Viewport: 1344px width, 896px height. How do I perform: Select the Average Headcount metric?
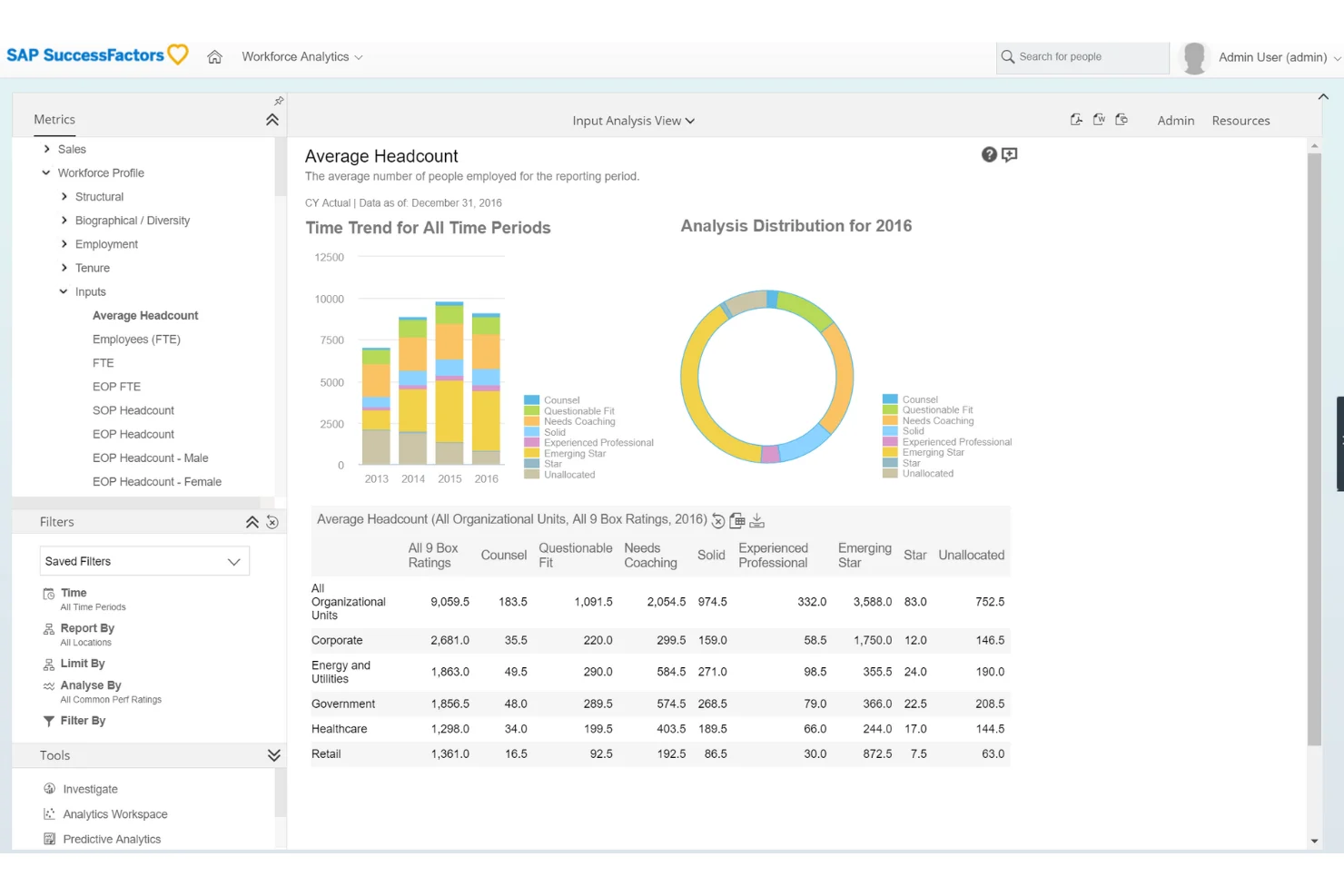coord(145,315)
